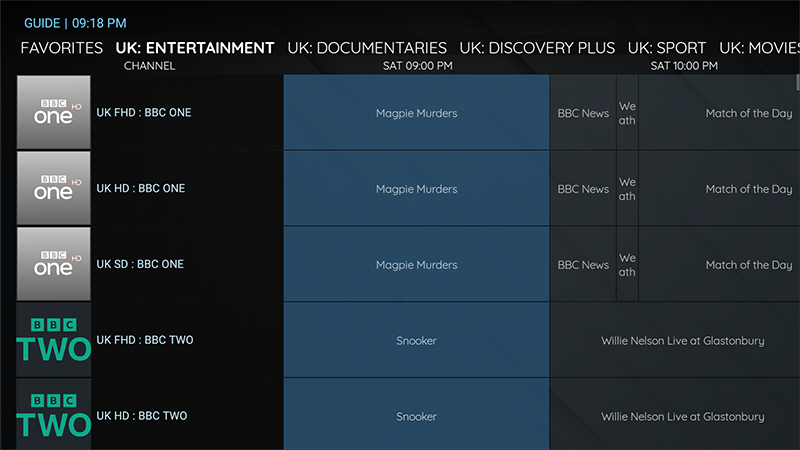
Task: Open the UK: Movies tab
Action: tap(759, 48)
